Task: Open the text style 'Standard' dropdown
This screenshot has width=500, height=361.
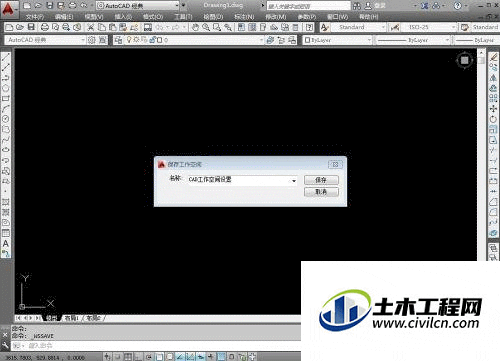Action: click(x=358, y=27)
